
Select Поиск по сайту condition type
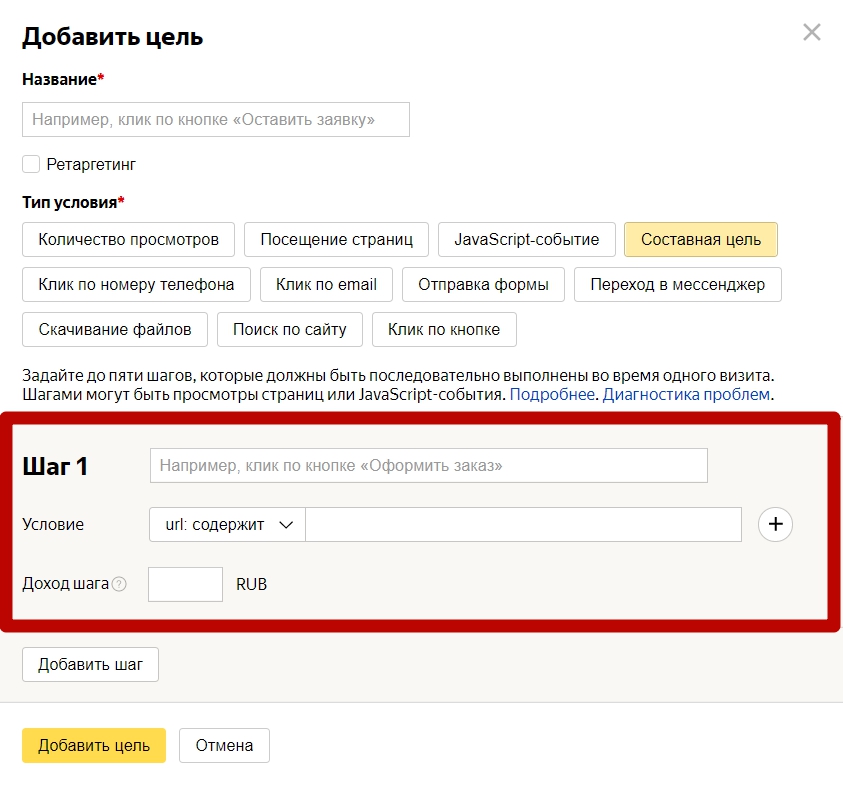point(289,329)
